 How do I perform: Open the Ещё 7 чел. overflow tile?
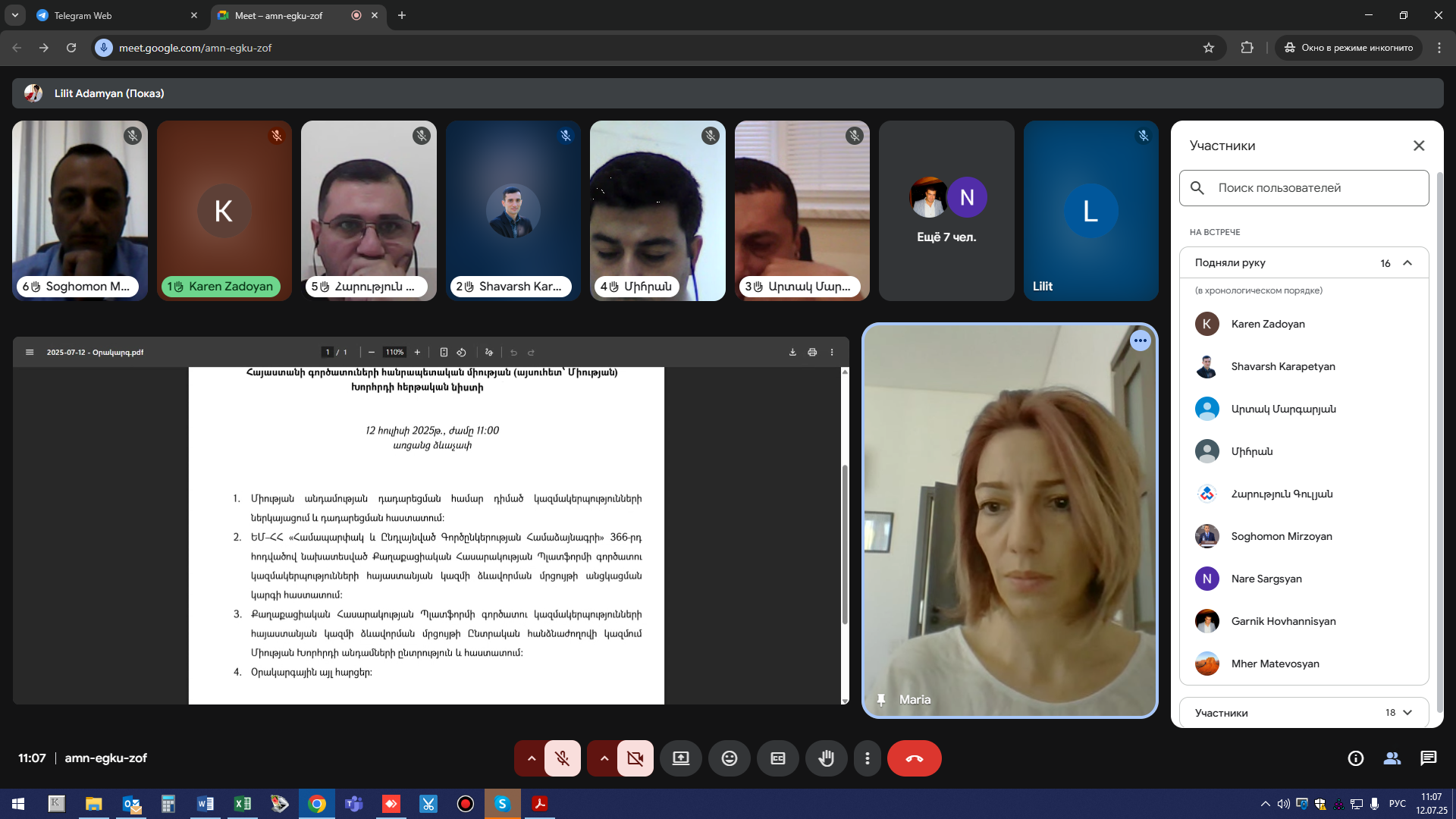tap(946, 211)
